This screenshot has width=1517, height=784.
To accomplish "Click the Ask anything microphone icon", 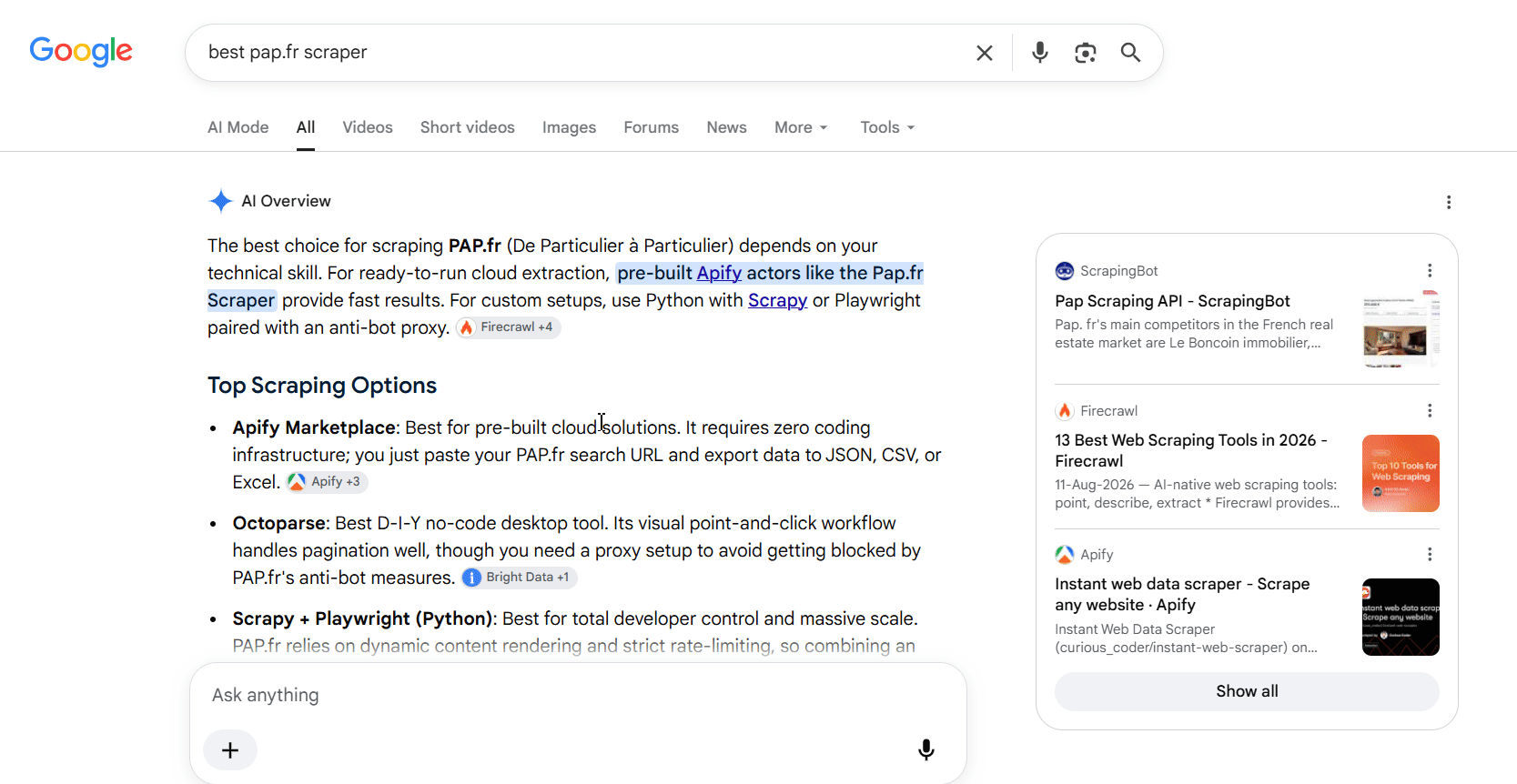I will pyautogui.click(x=926, y=750).
